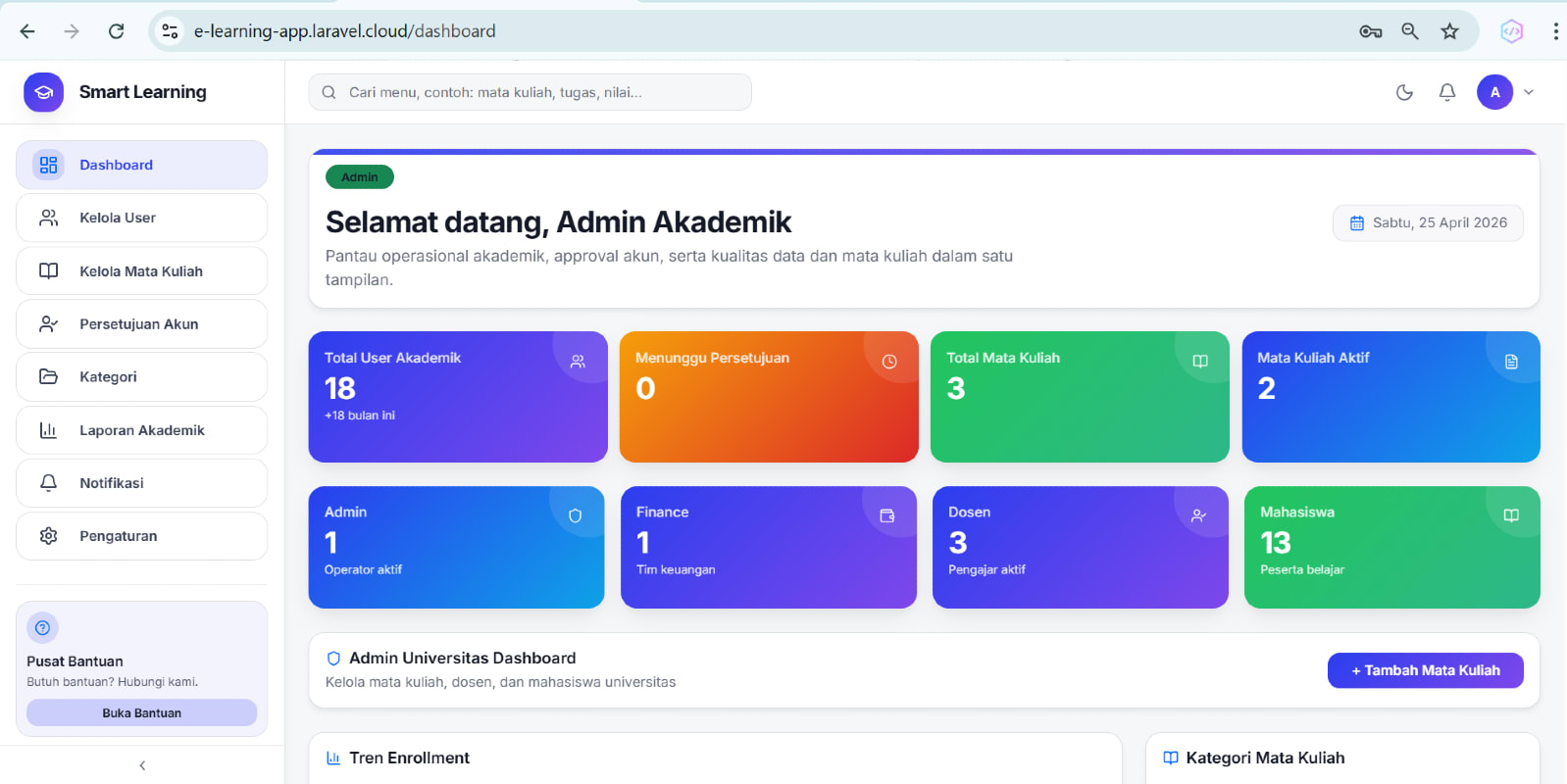Click the magnifier icon in the search bar
Screen dimensions: 1567x784
coord(329,92)
